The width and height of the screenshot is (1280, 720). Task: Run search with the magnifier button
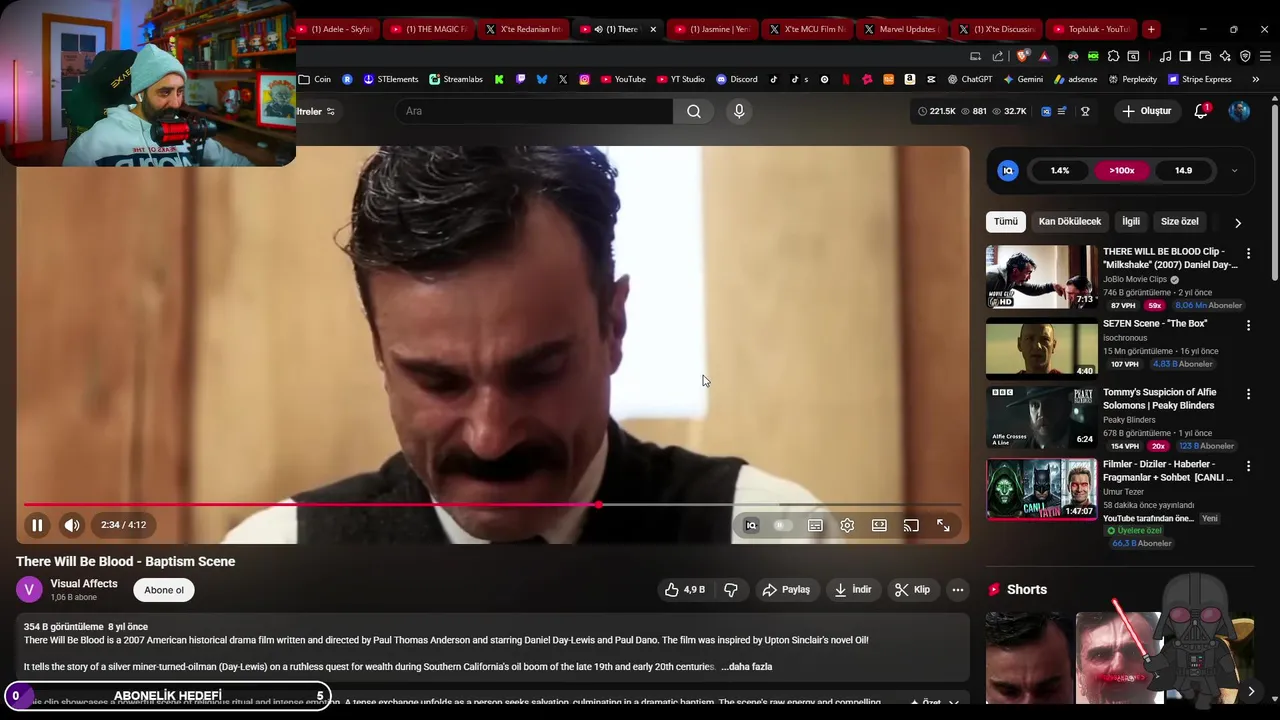coord(694,111)
